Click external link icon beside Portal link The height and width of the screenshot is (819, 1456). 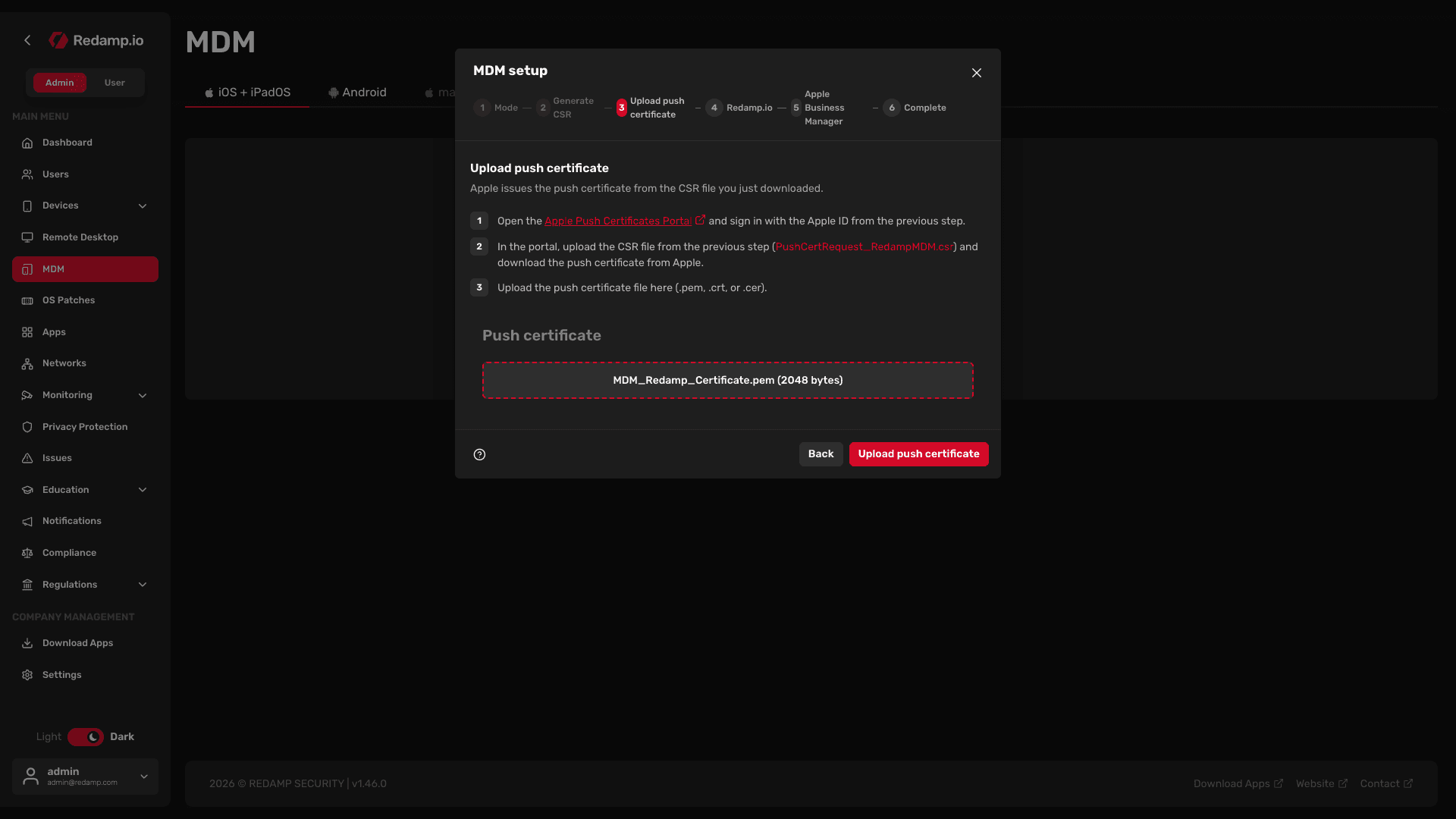pos(700,220)
